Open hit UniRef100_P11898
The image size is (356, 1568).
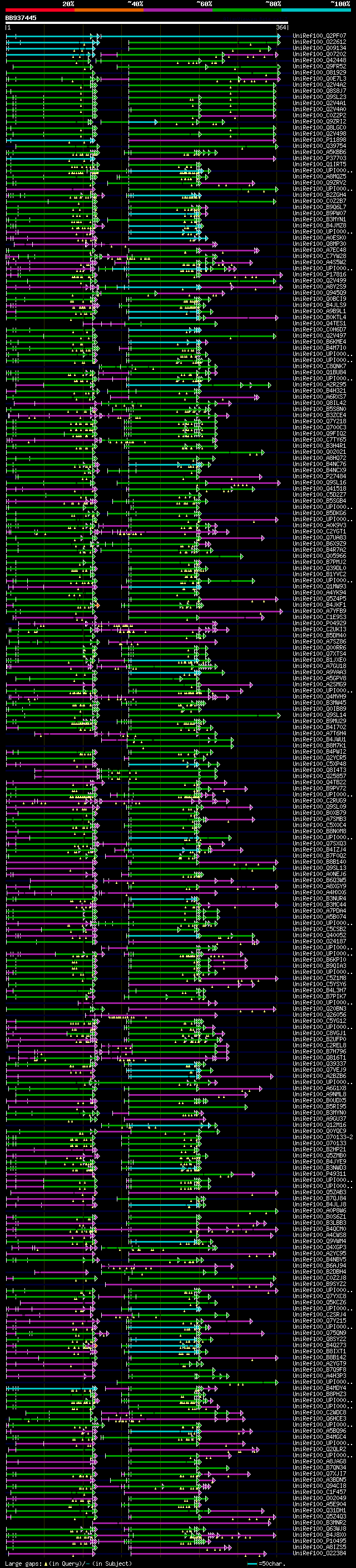coord(319,140)
